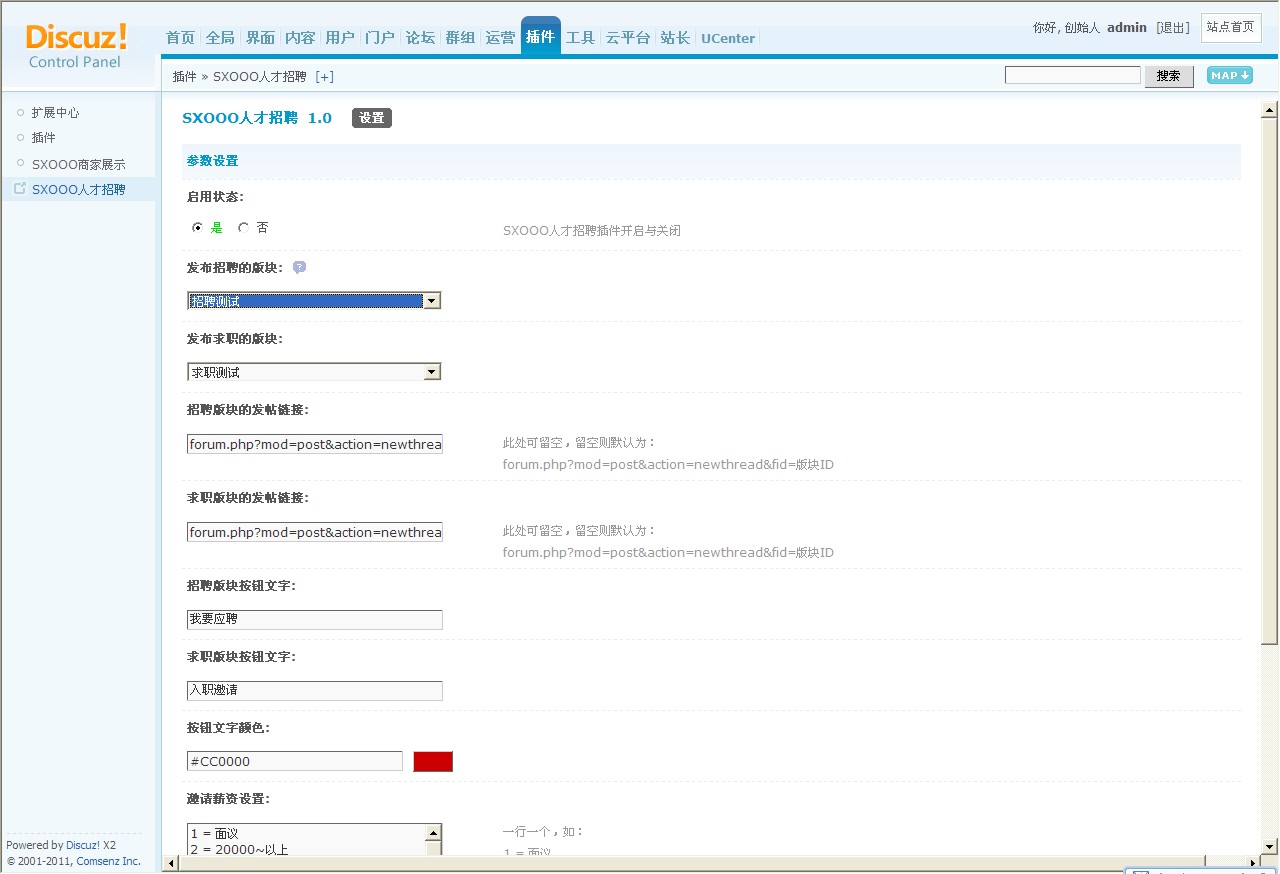
Task: Click the MAP button icon
Action: pyautogui.click(x=1230, y=75)
